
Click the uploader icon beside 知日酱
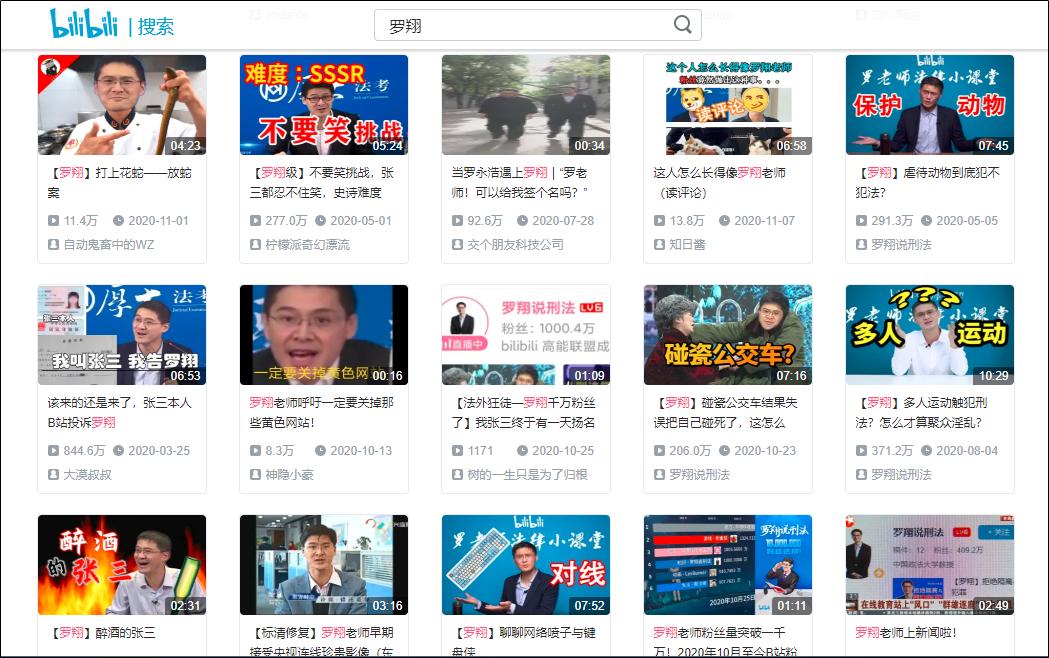(x=659, y=244)
